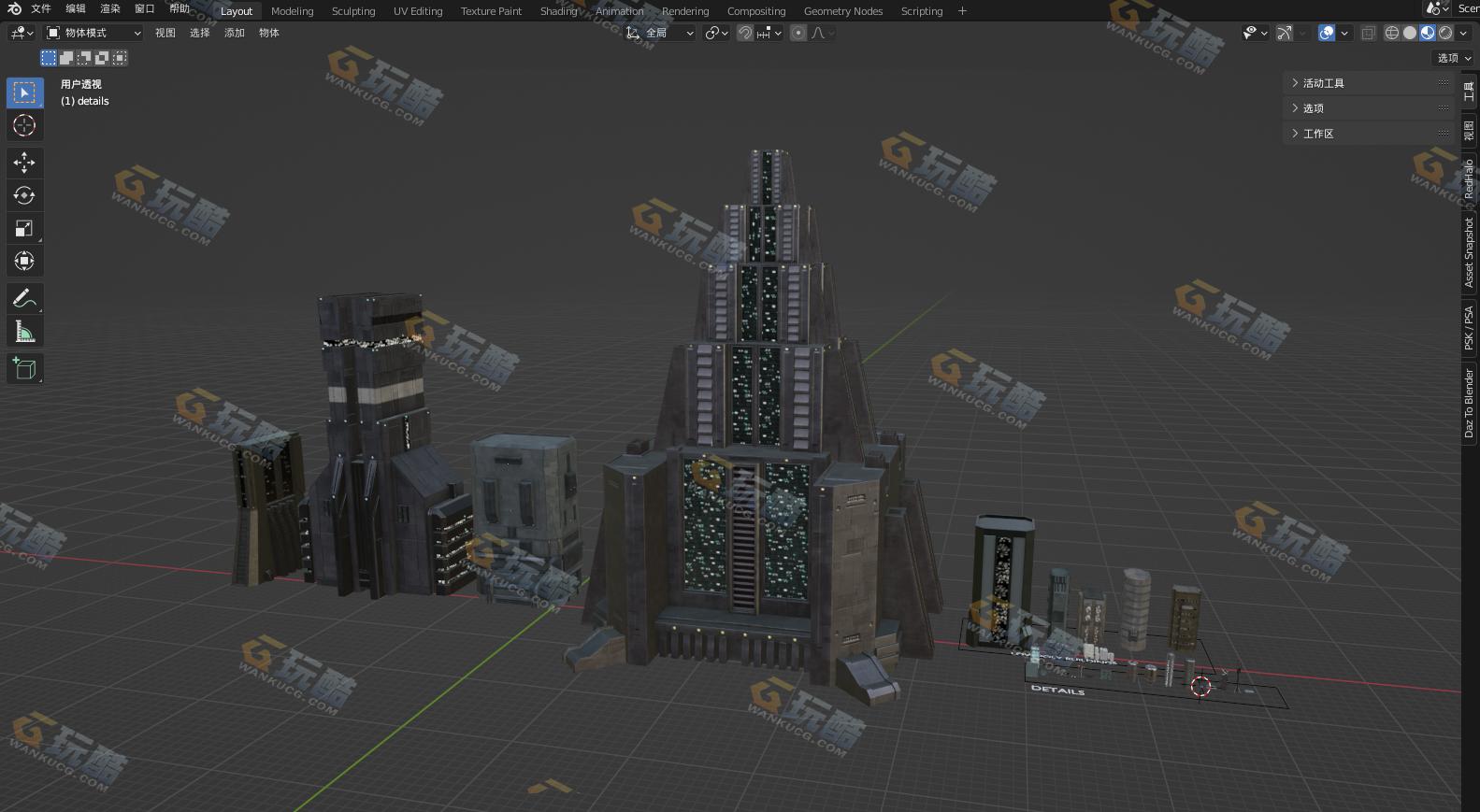1480x812 pixels.
Task: Toggle proportional editing
Action: tap(798, 33)
